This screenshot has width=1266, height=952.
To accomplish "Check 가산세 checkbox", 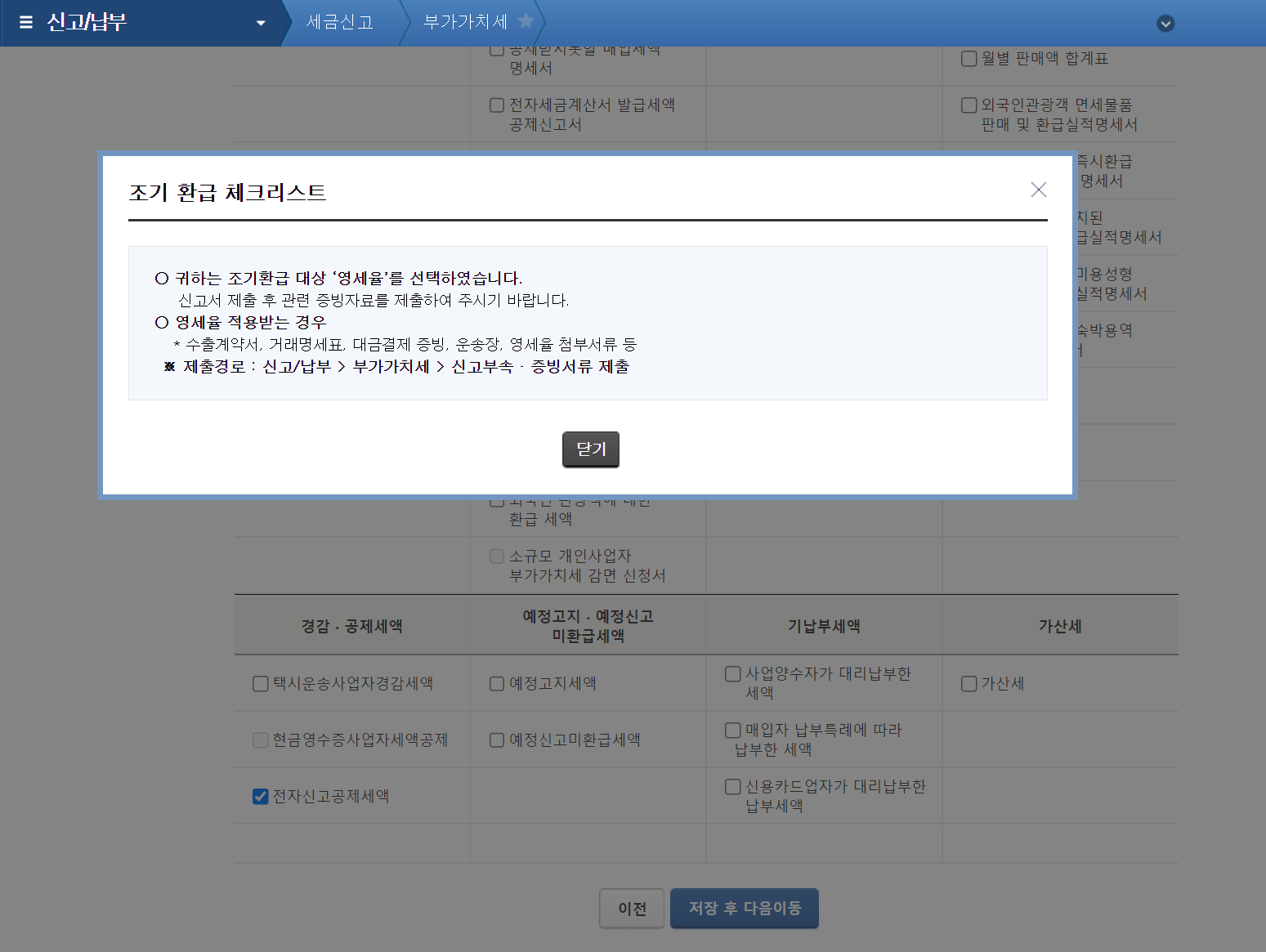I will (x=969, y=684).
